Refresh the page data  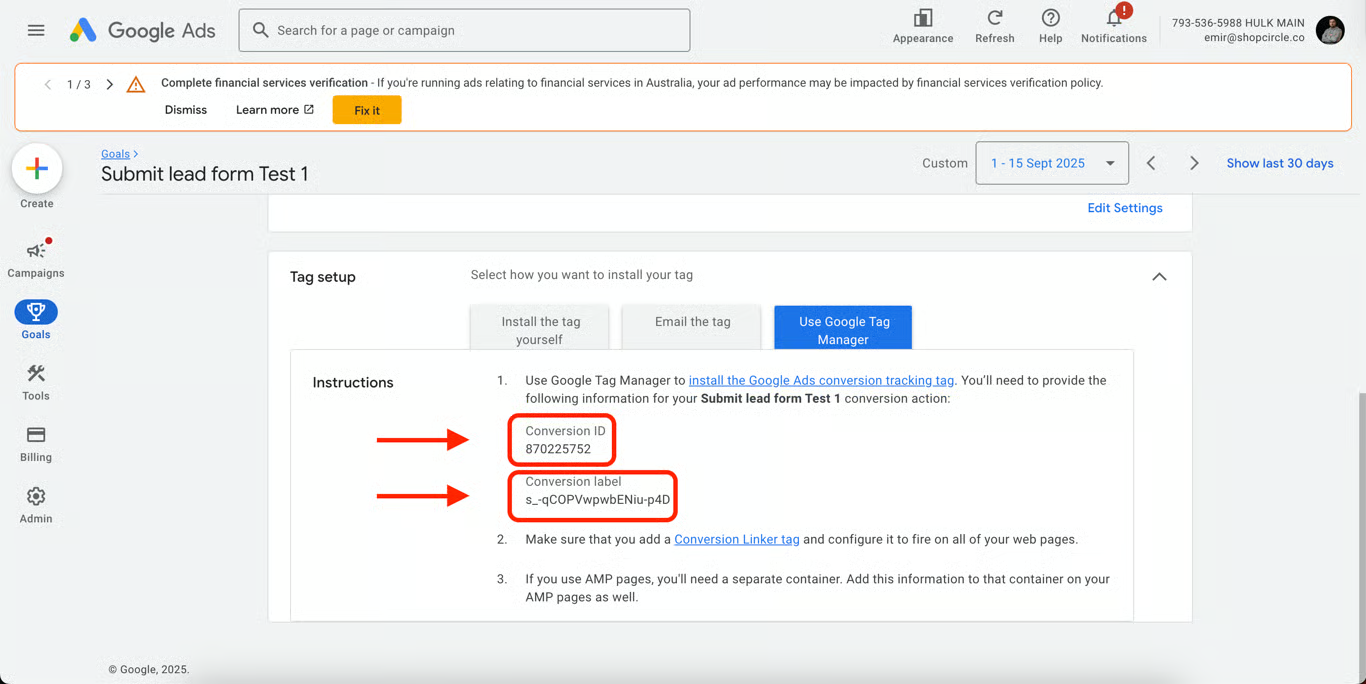pyautogui.click(x=994, y=26)
